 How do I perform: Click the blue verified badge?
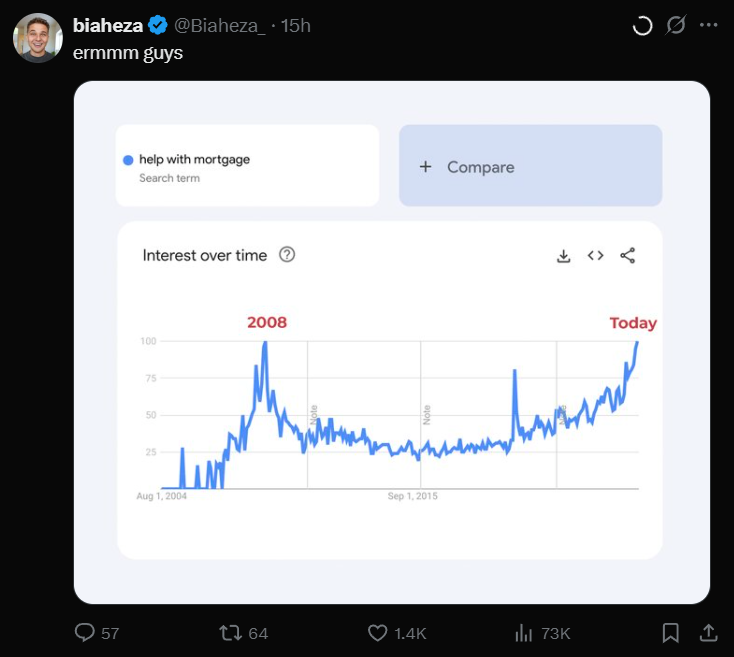tap(158, 25)
